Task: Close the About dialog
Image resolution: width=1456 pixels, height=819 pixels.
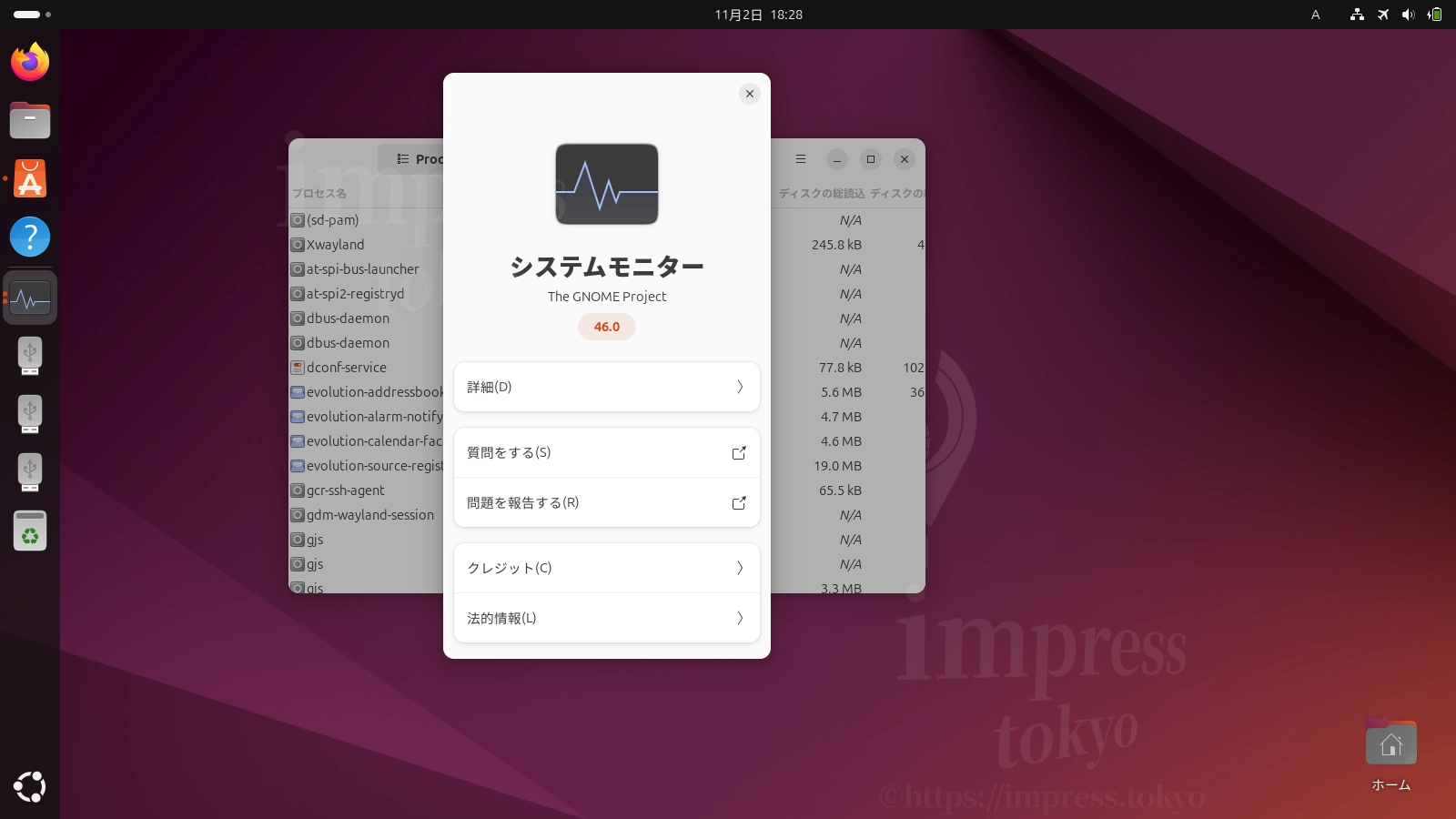Action: pyautogui.click(x=750, y=94)
